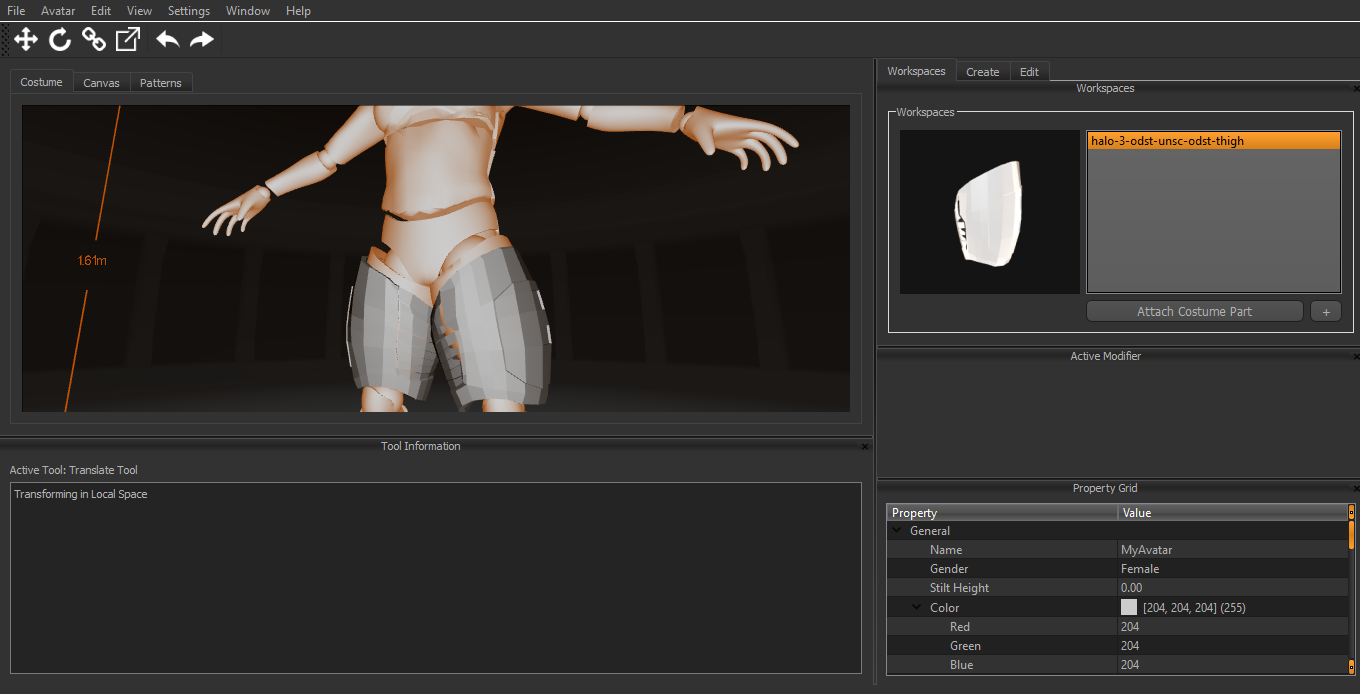Click the Active Tool: Translate Tool text
Viewport: 1360px width, 694px height.
coord(74,470)
